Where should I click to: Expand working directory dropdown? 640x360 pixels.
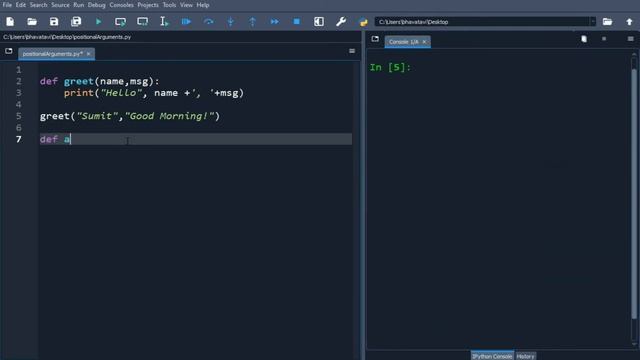pos(593,22)
